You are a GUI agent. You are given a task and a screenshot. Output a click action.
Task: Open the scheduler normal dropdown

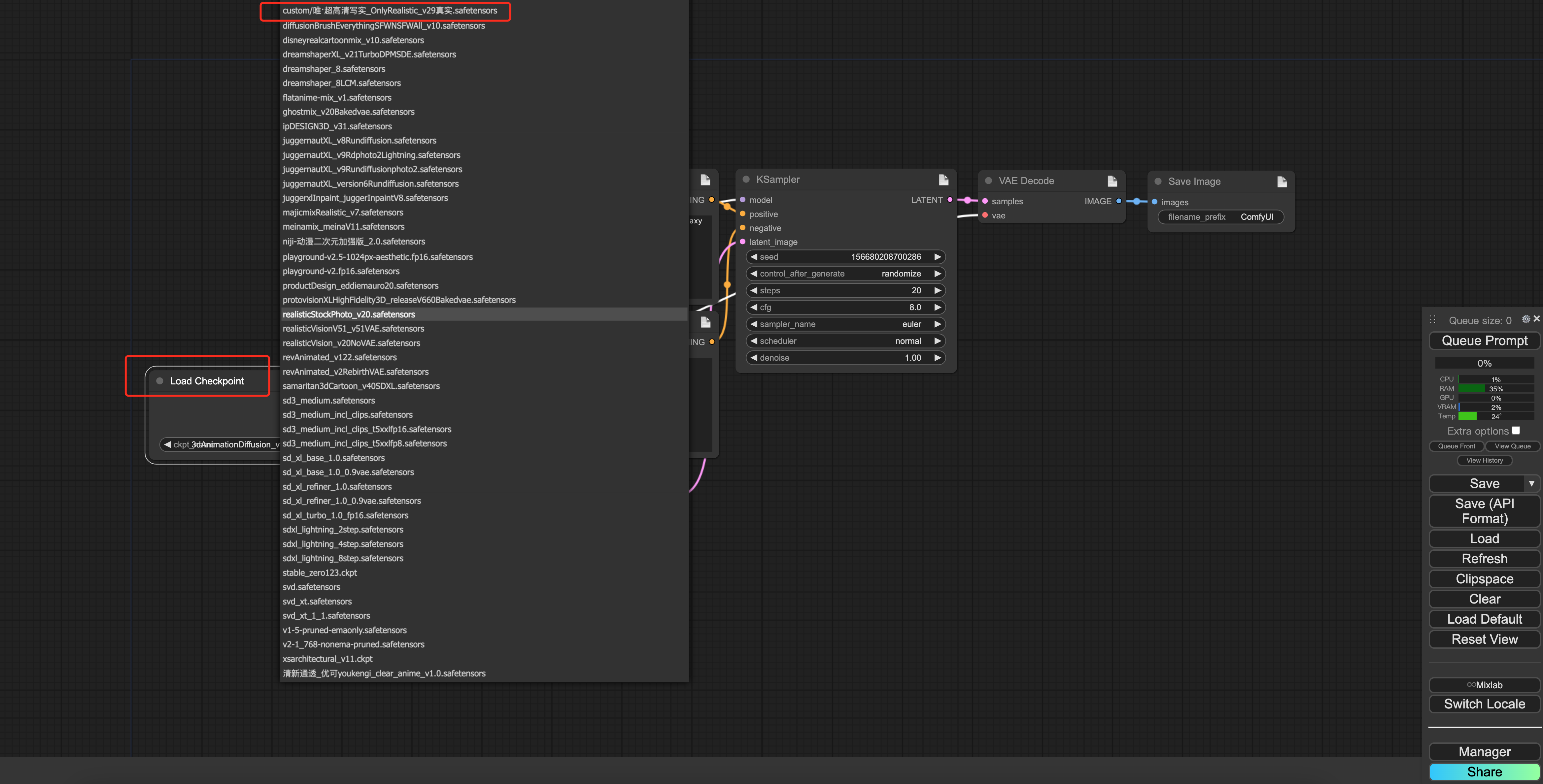tap(846, 341)
